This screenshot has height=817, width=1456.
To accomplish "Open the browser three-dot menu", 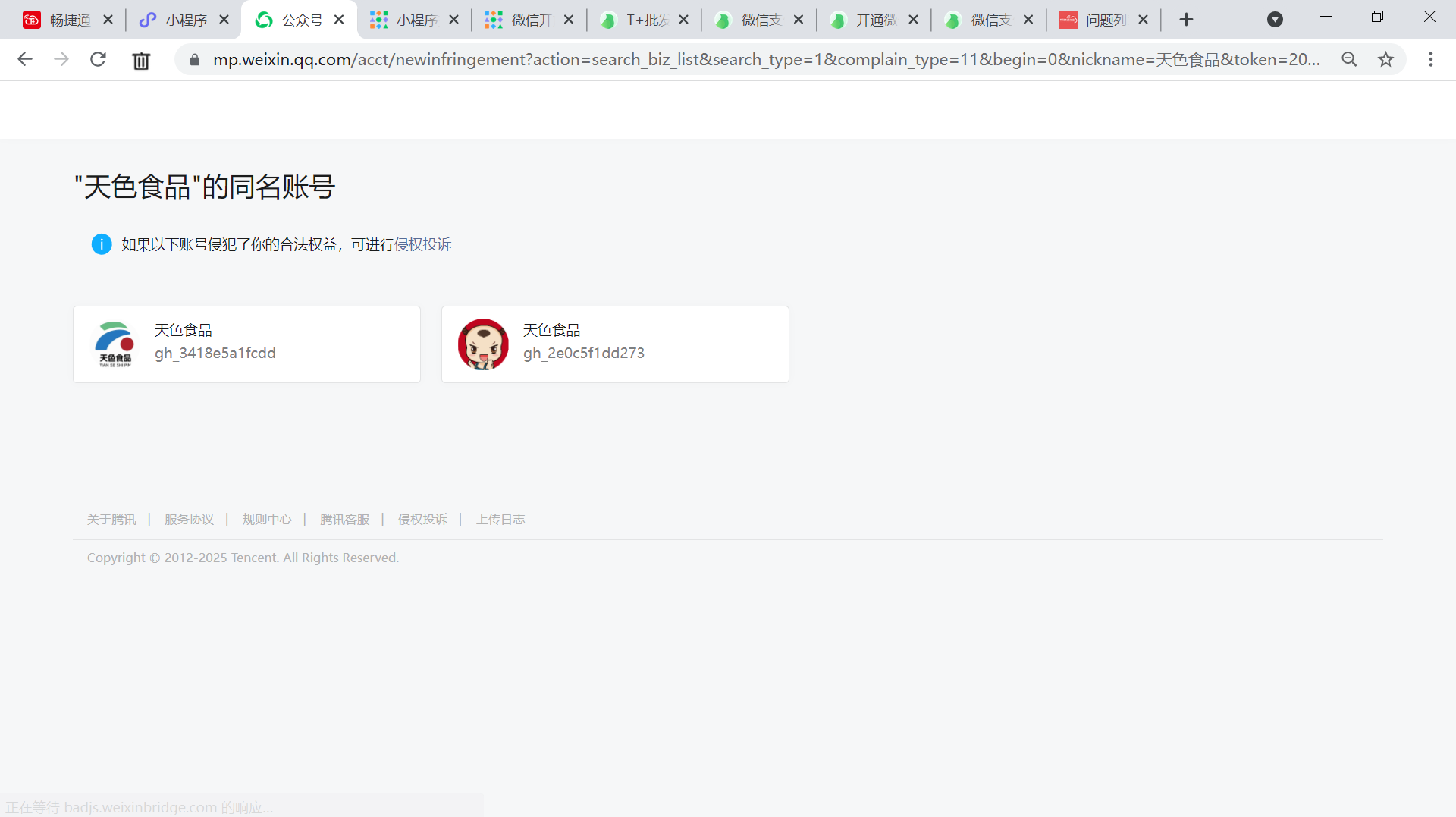I will coord(1431,59).
